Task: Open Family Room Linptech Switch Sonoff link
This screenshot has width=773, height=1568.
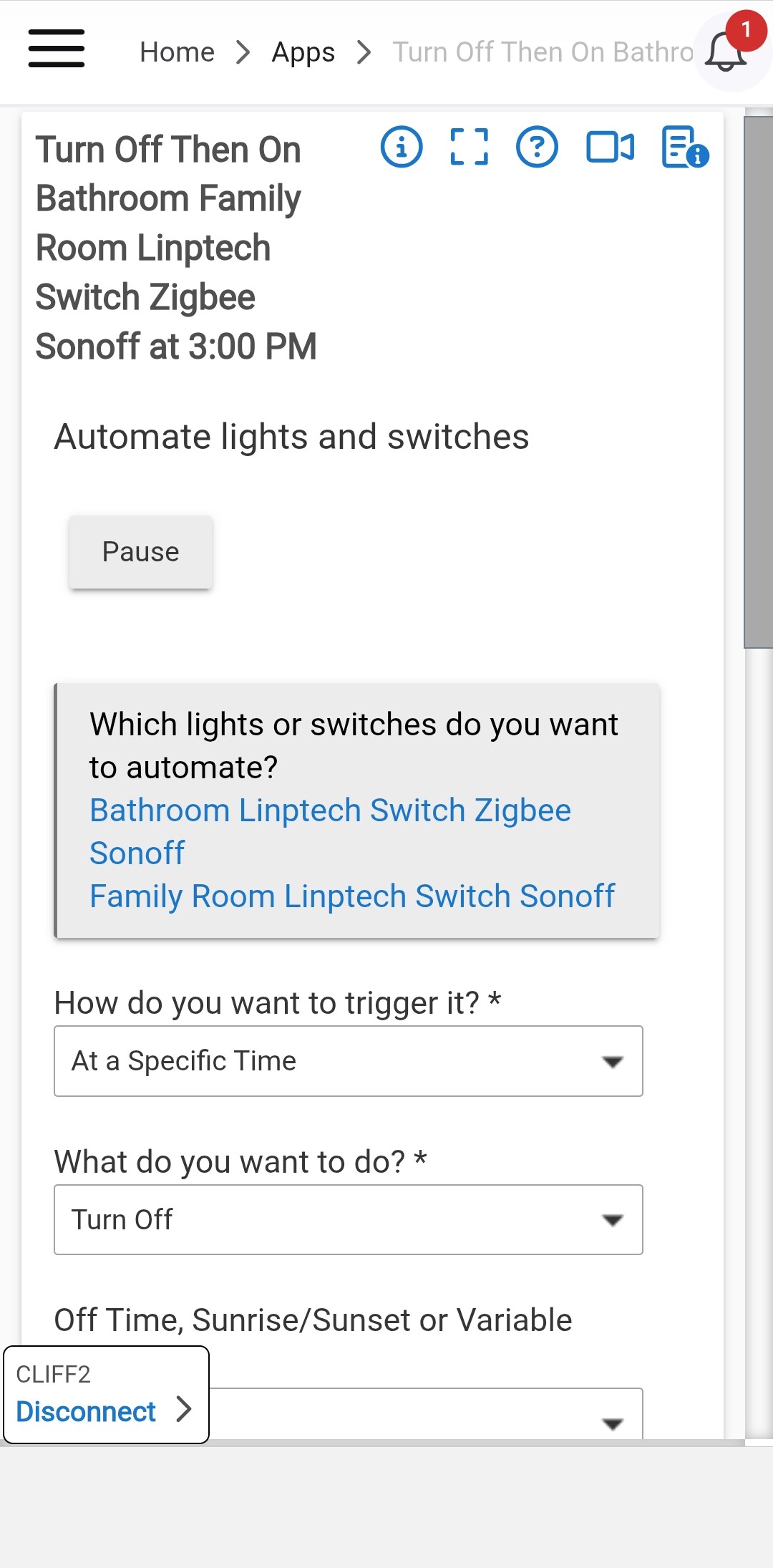Action: 352,896
